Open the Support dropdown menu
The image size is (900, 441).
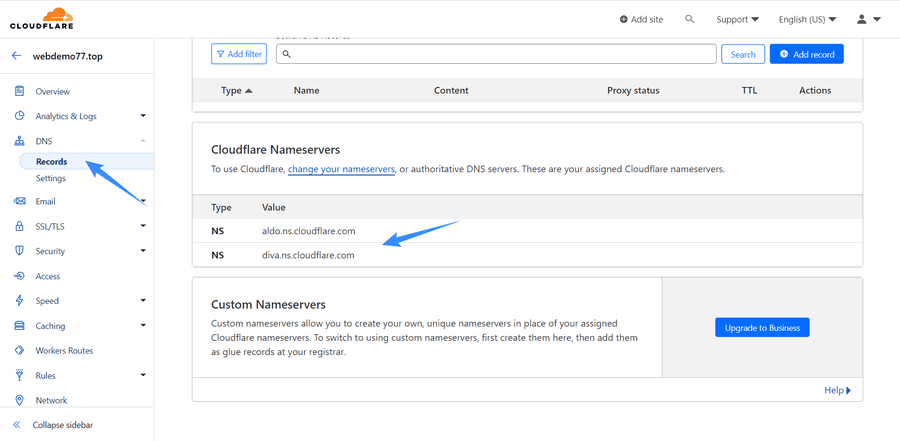pyautogui.click(x=738, y=20)
